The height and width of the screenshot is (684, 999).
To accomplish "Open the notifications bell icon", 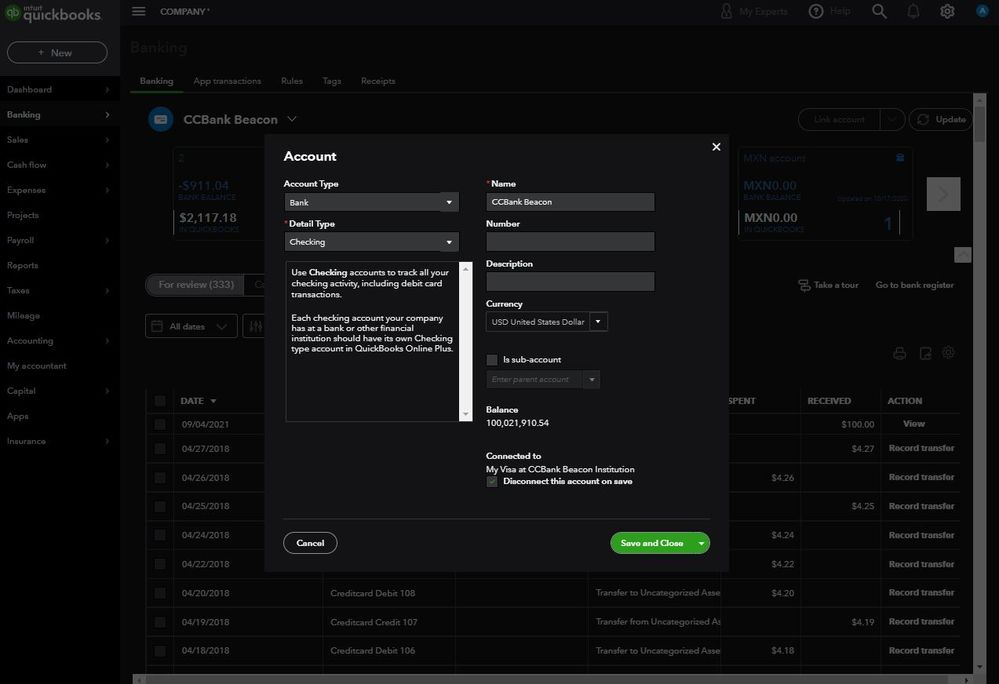I will click(x=913, y=11).
